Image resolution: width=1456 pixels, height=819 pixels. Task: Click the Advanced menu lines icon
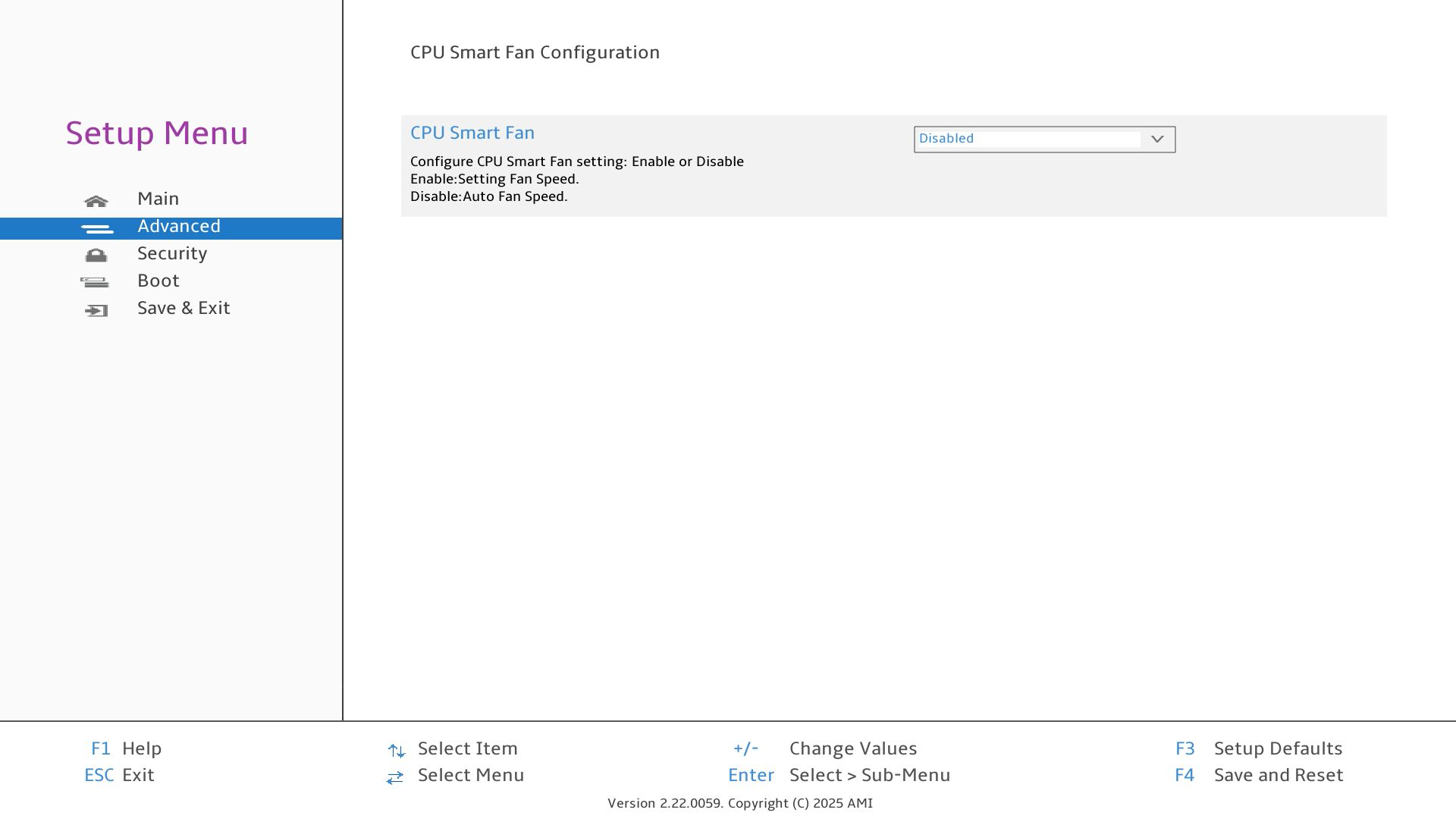[97, 228]
